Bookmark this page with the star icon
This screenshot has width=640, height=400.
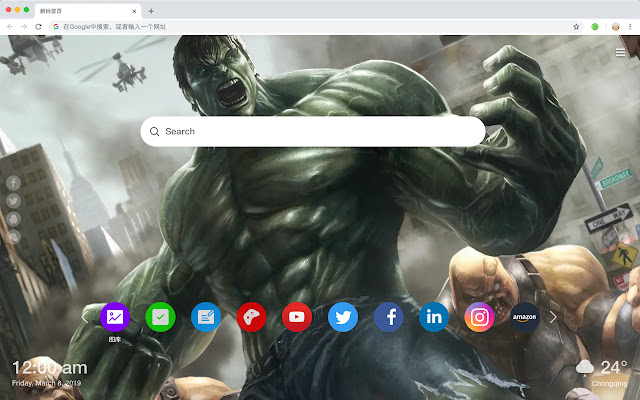(576, 27)
